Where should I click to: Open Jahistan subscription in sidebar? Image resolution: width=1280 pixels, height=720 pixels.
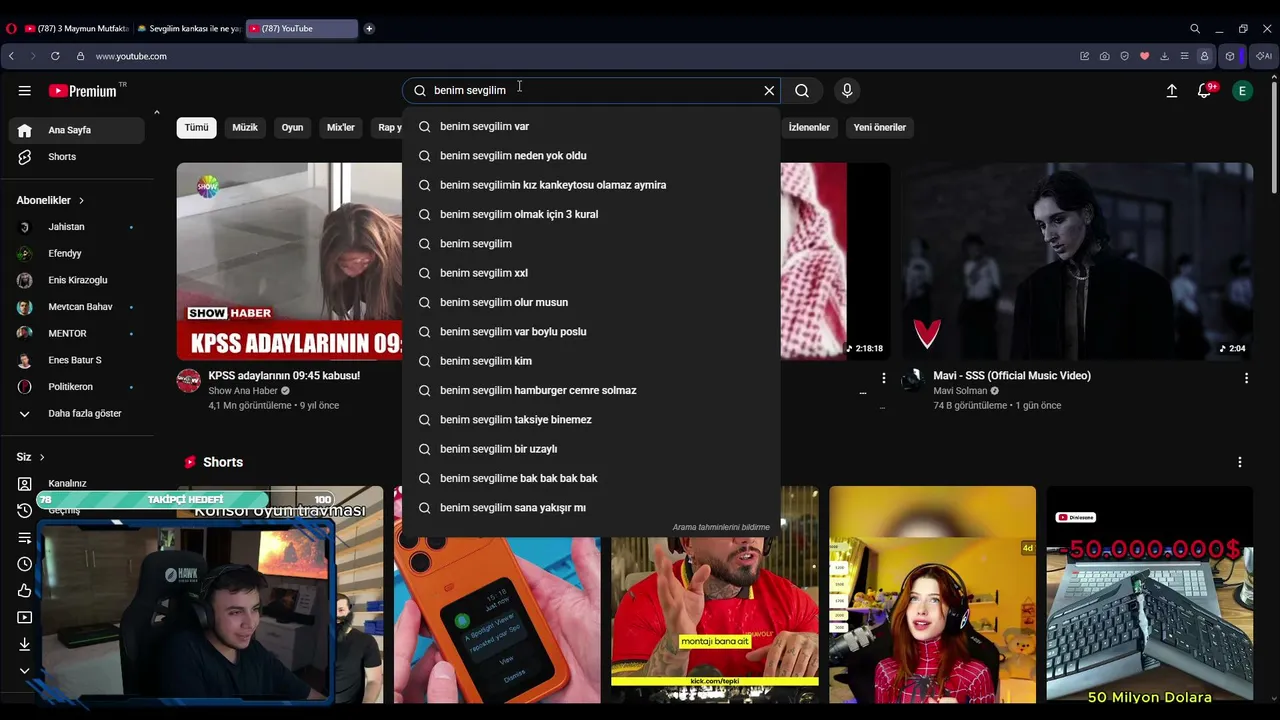[x=77, y=228]
